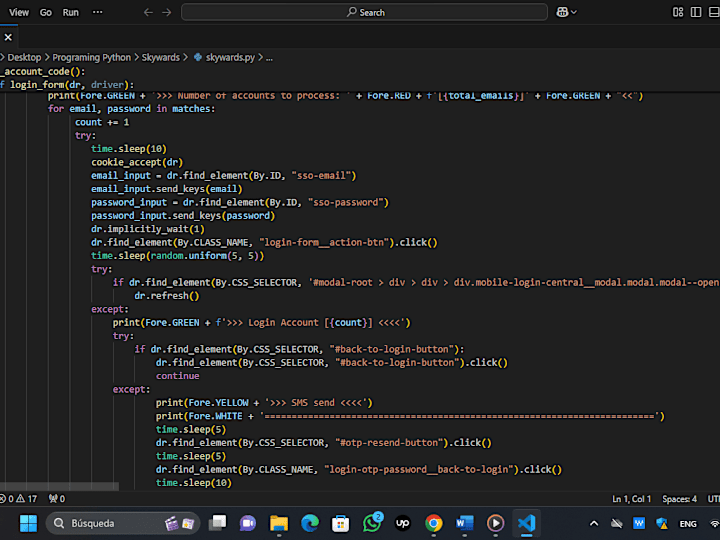This screenshot has height=540, width=720.
Task: Click the Ln 1, Col 1 status item
Action: click(x=631, y=499)
